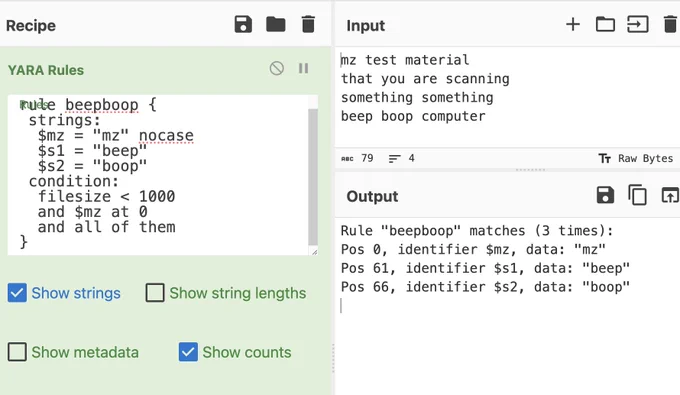The image size is (680, 395).
Task: Add a new input tab using the plus icon
Action: click(x=573, y=24)
